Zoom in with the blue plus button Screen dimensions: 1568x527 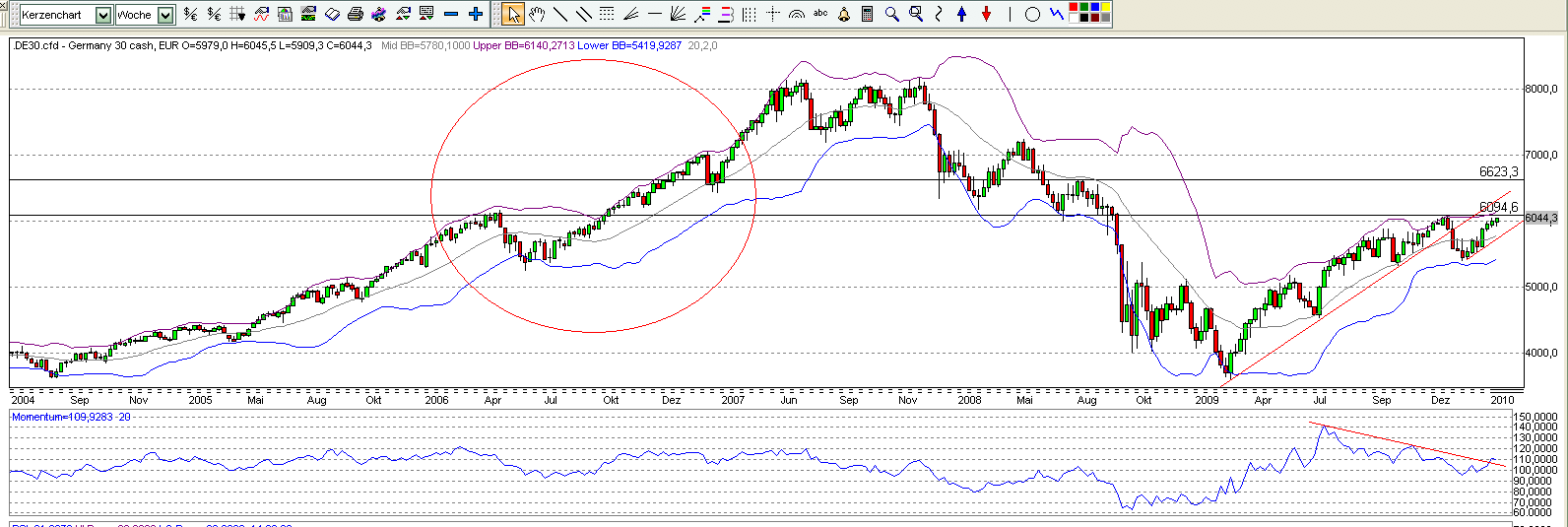coord(475,14)
